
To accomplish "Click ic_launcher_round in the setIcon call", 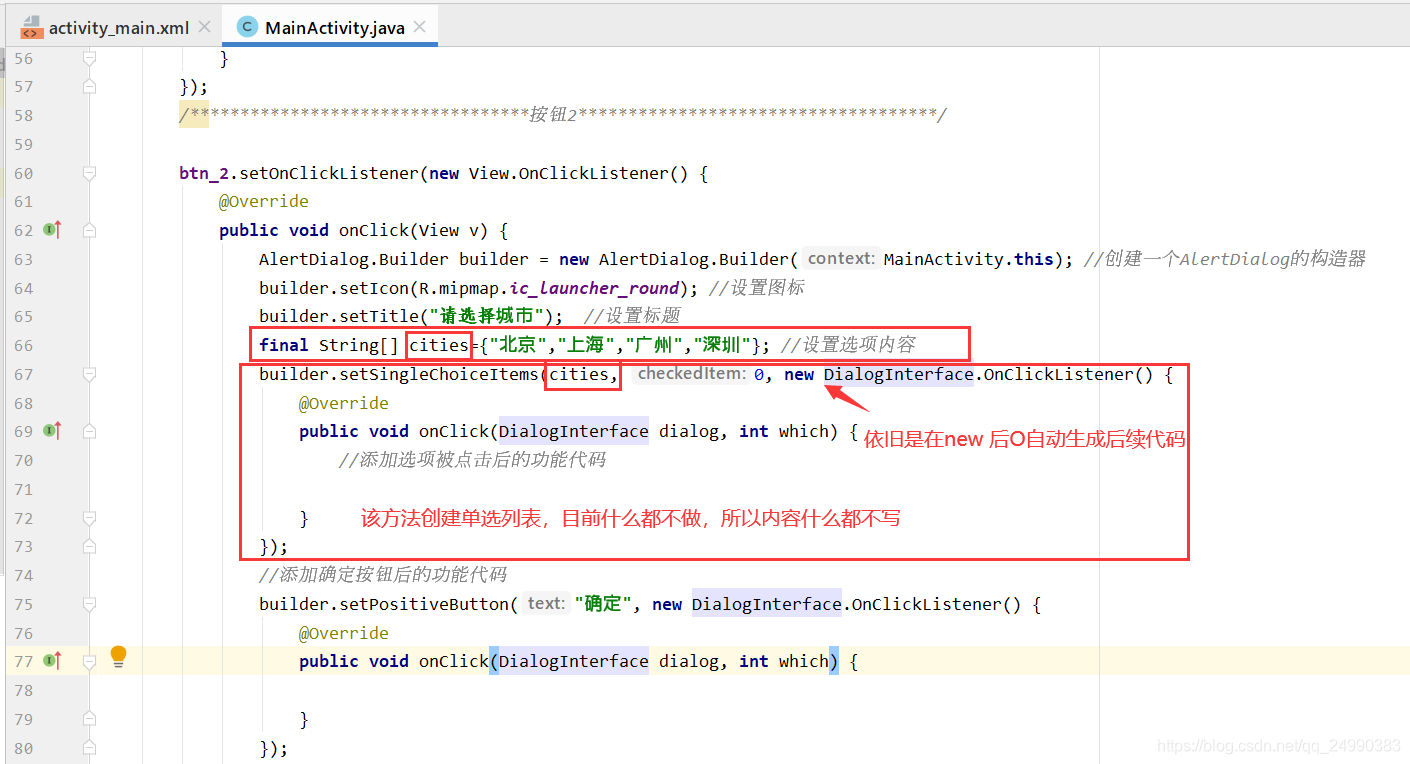I will point(594,288).
